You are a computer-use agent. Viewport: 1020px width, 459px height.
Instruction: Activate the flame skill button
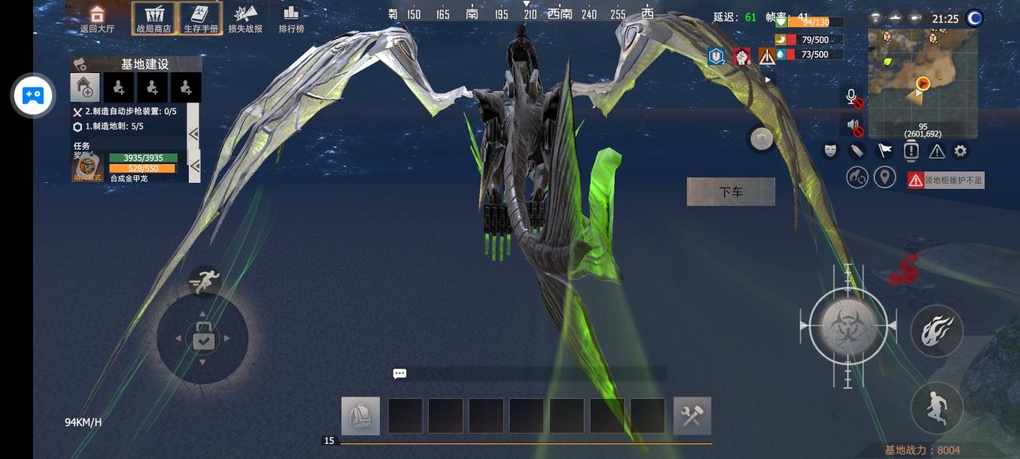click(937, 330)
